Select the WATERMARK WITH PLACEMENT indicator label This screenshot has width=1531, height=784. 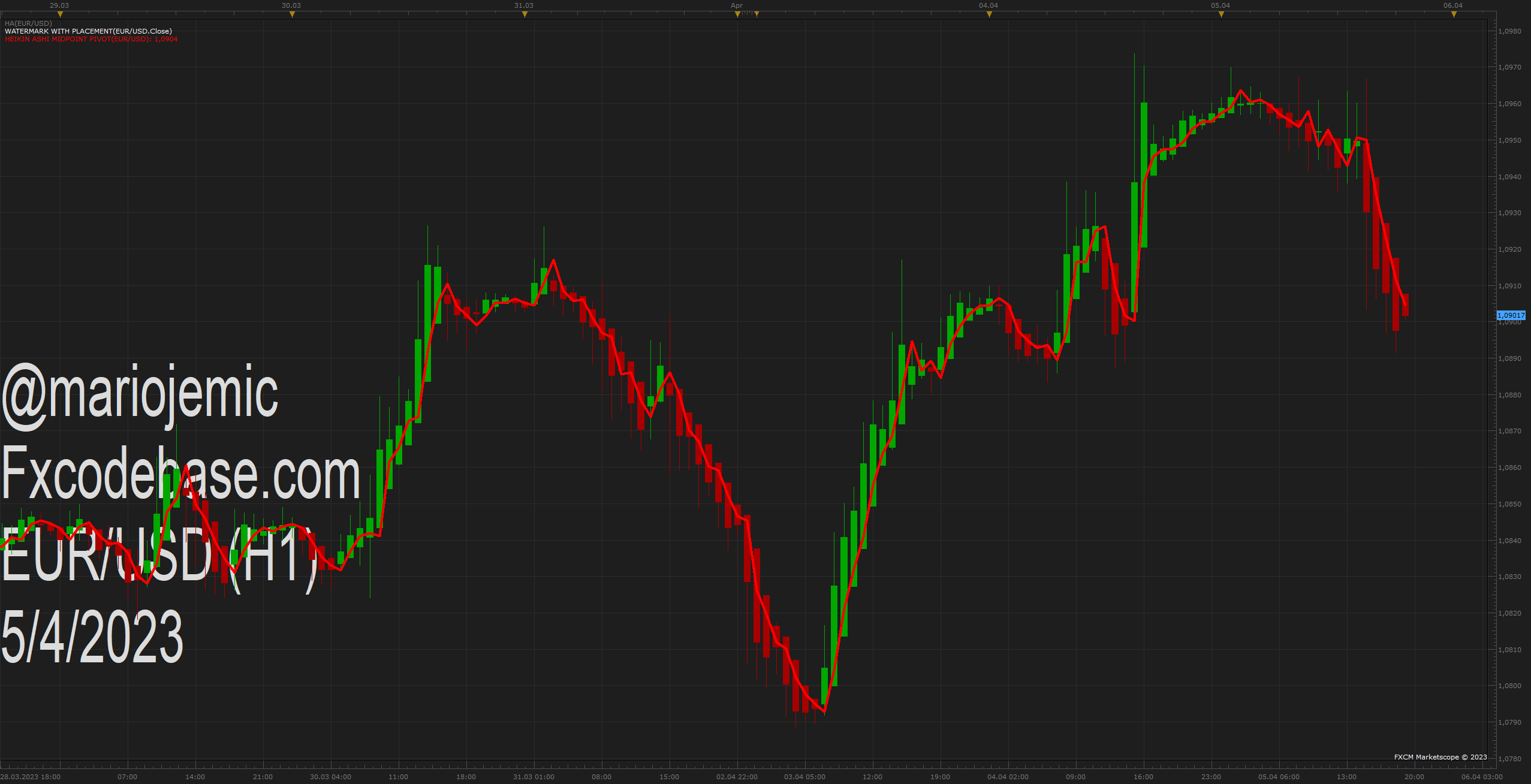(88, 31)
